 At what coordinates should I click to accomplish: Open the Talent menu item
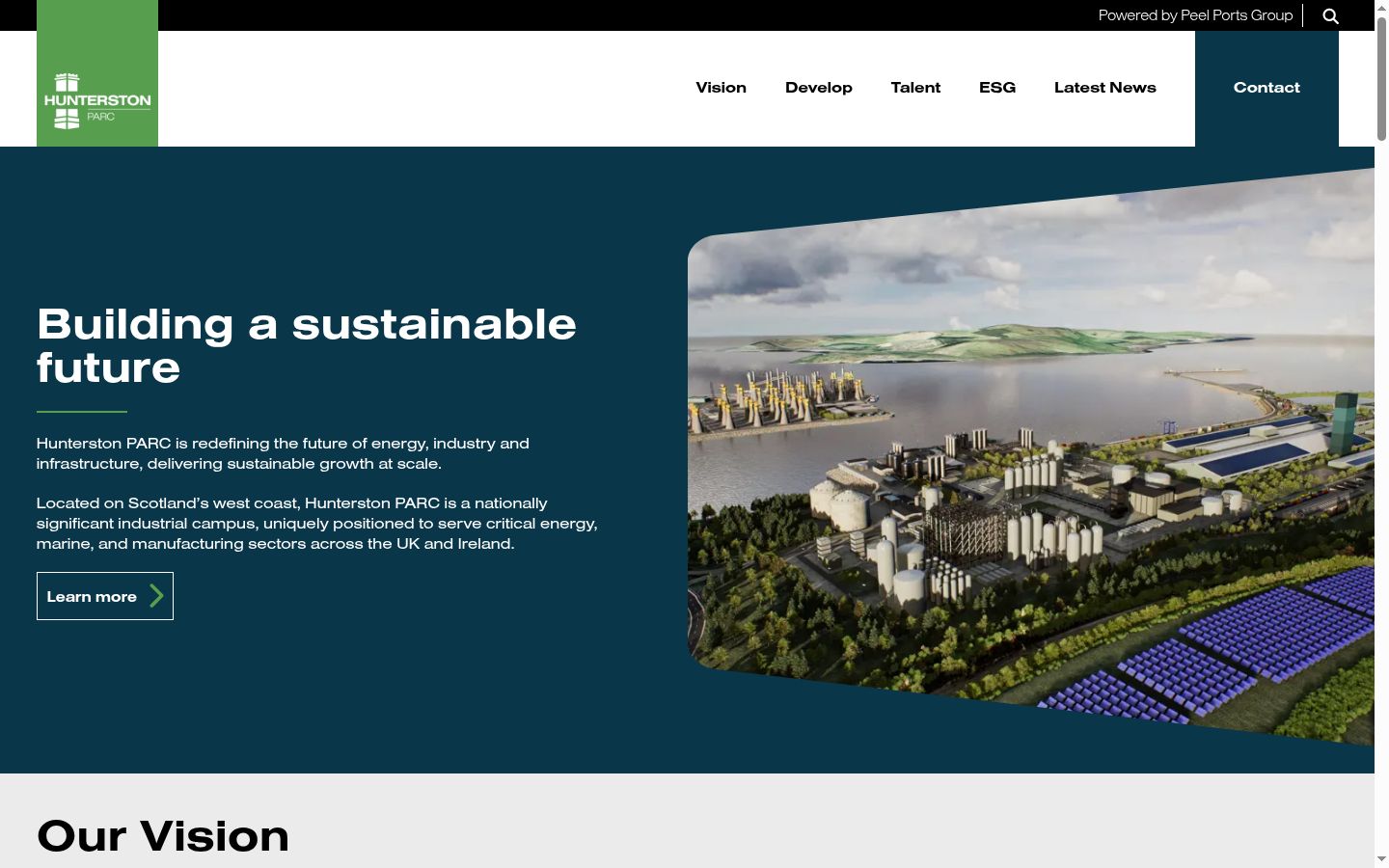point(915,87)
